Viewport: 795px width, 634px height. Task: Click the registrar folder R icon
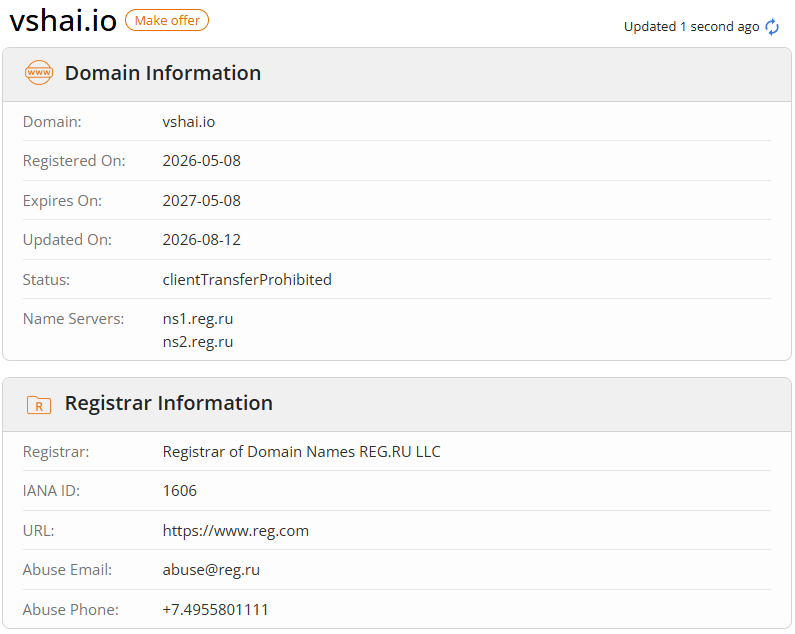(x=39, y=405)
